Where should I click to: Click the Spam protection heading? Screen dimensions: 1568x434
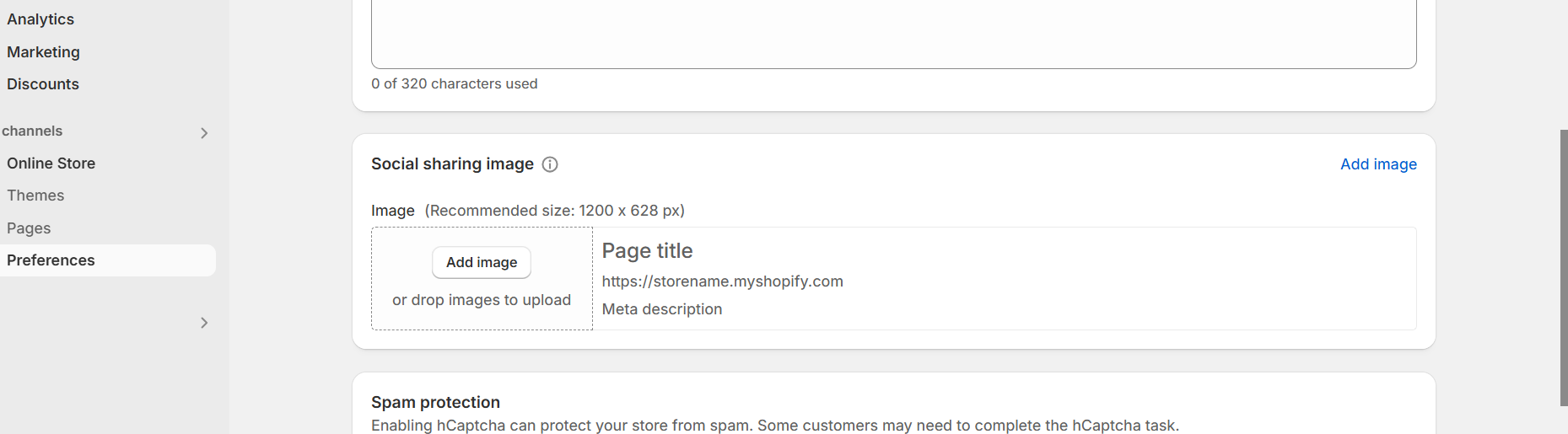(435, 402)
